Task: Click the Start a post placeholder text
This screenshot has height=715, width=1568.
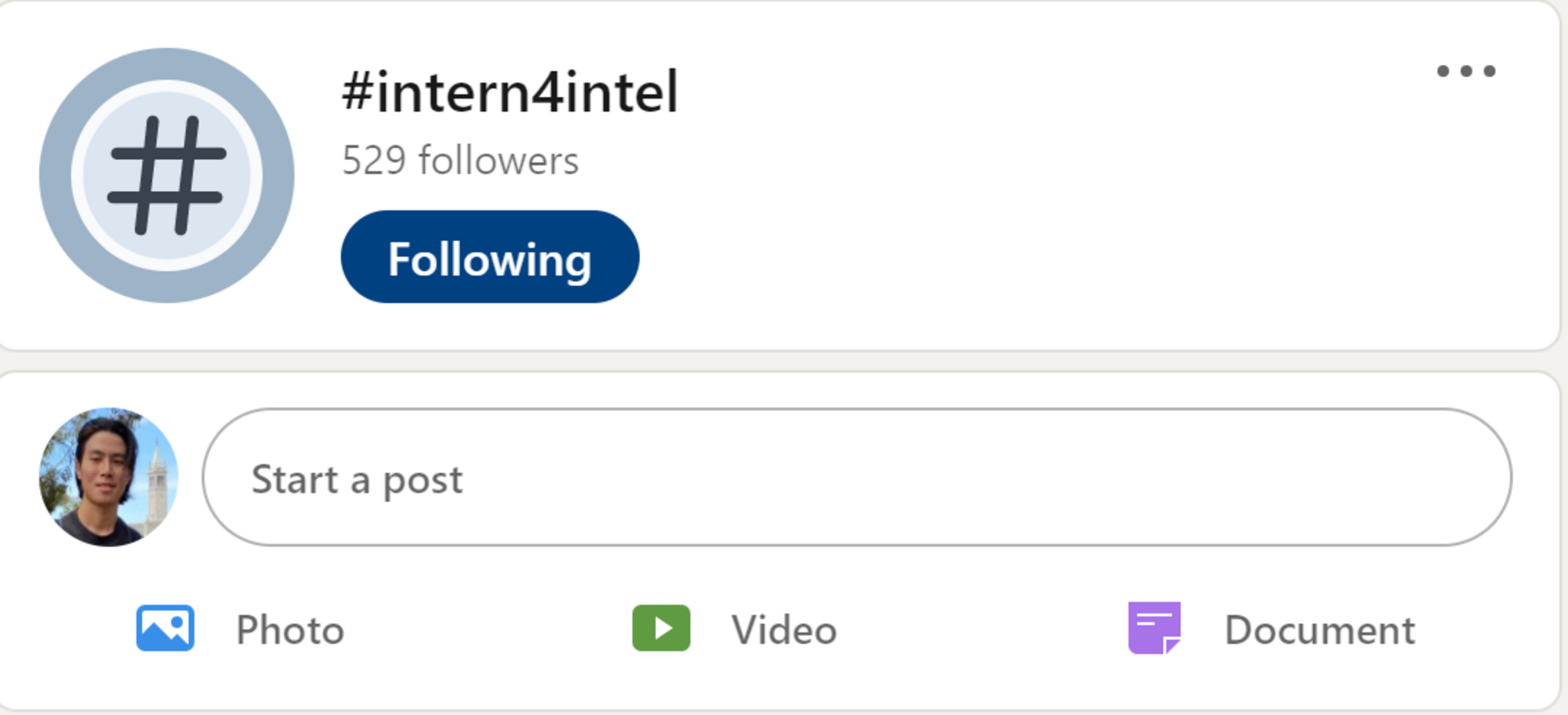Action: pos(357,480)
